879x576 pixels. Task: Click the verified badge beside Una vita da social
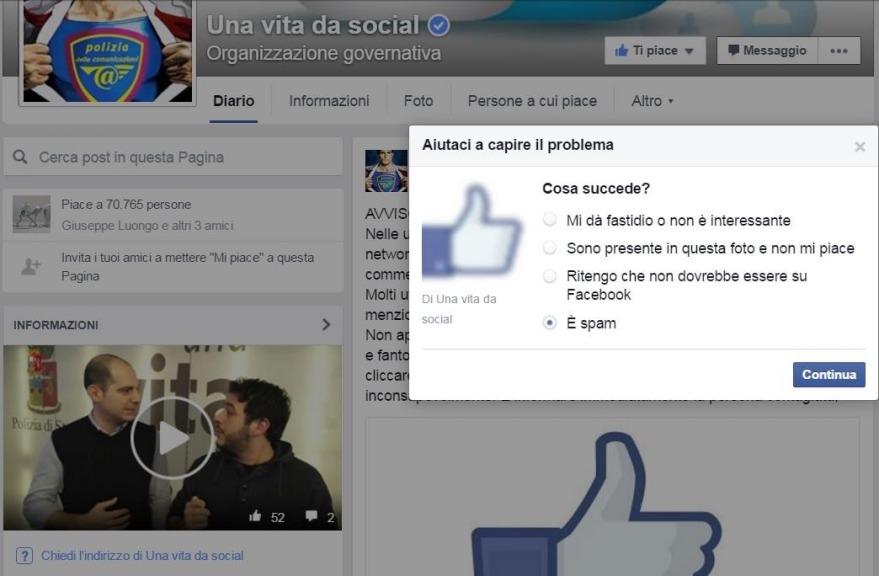pyautogui.click(x=438, y=25)
